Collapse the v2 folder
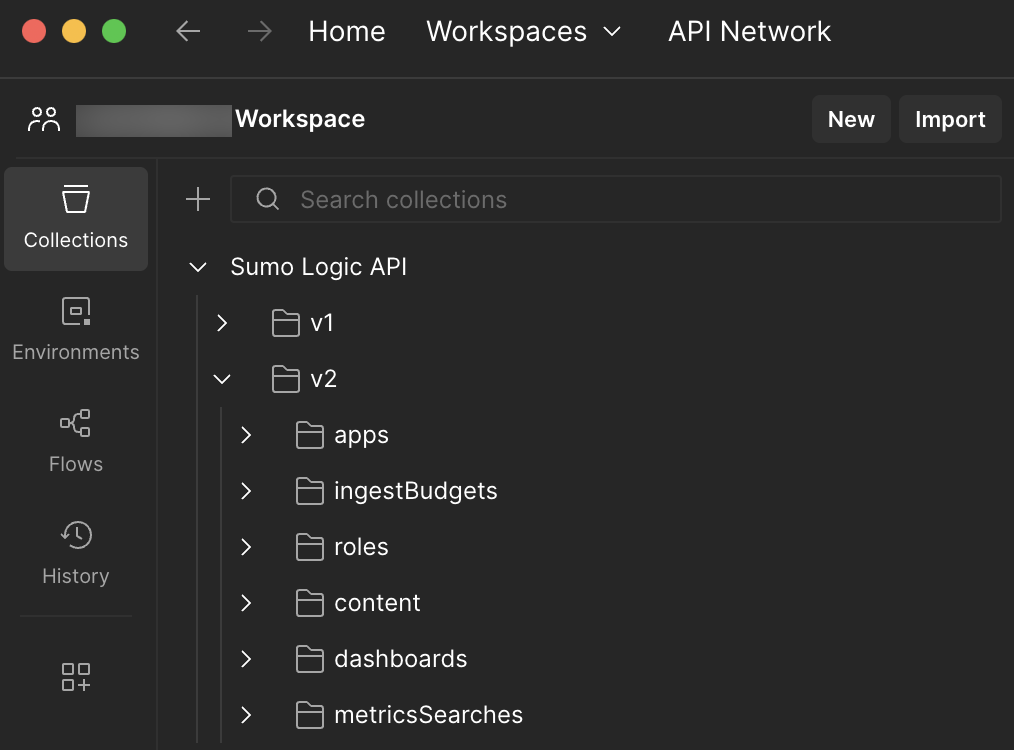The width and height of the screenshot is (1014, 750). point(221,378)
